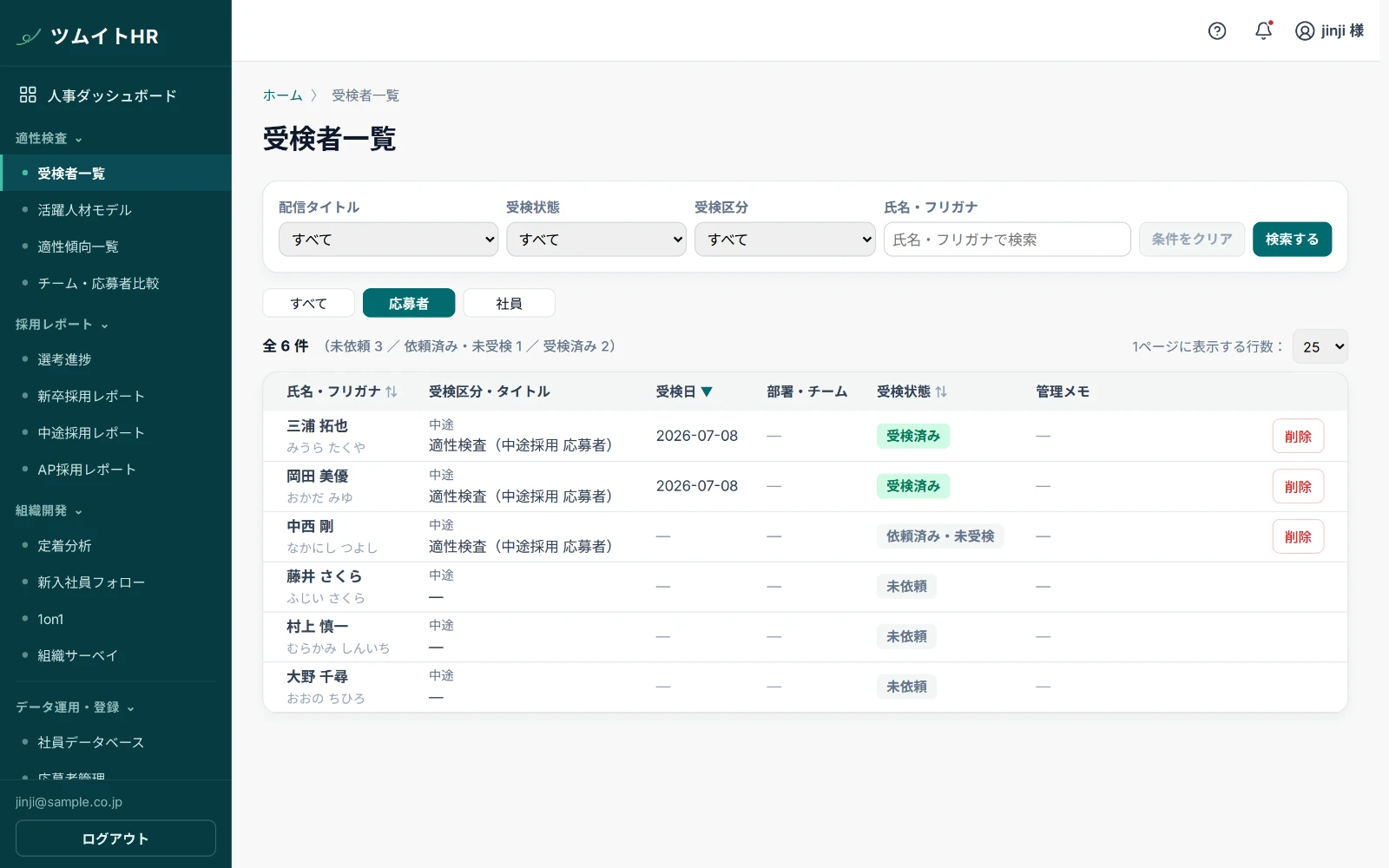Delete the 岡田 美優 row
This screenshot has height=868, width=1389.
point(1298,486)
